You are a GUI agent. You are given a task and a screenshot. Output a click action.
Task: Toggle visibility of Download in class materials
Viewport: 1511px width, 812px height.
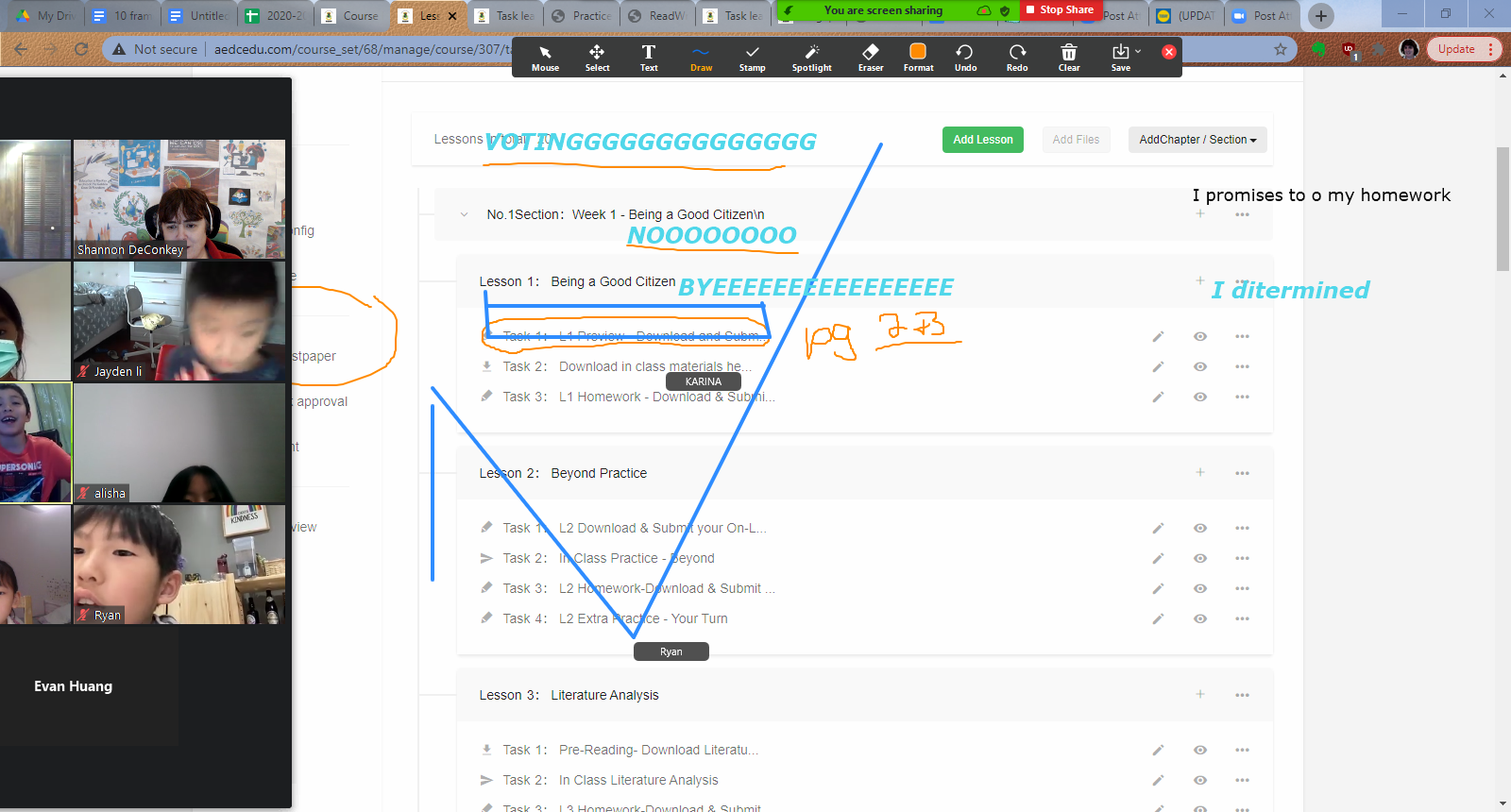point(1200,366)
